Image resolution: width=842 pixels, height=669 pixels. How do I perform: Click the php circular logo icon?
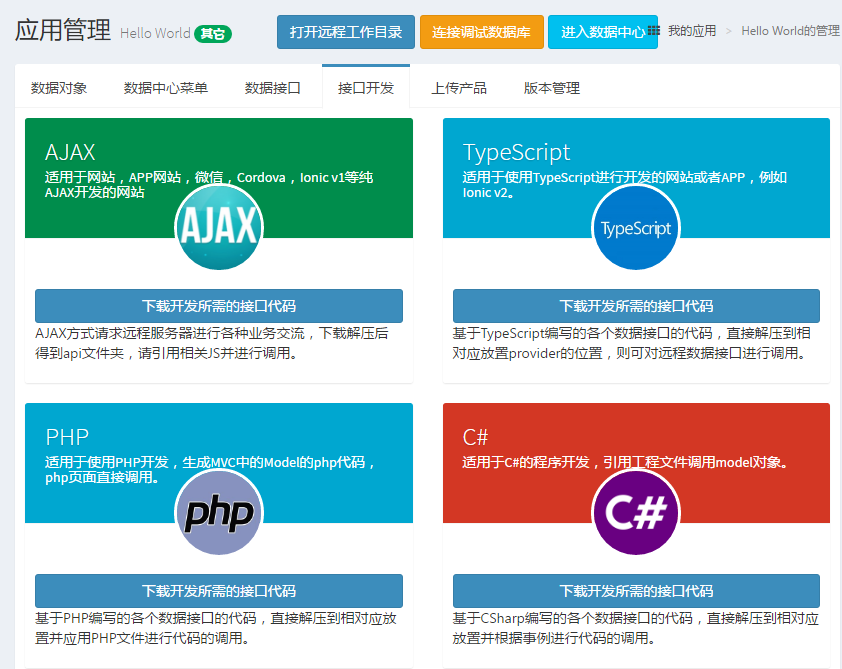[x=219, y=512]
